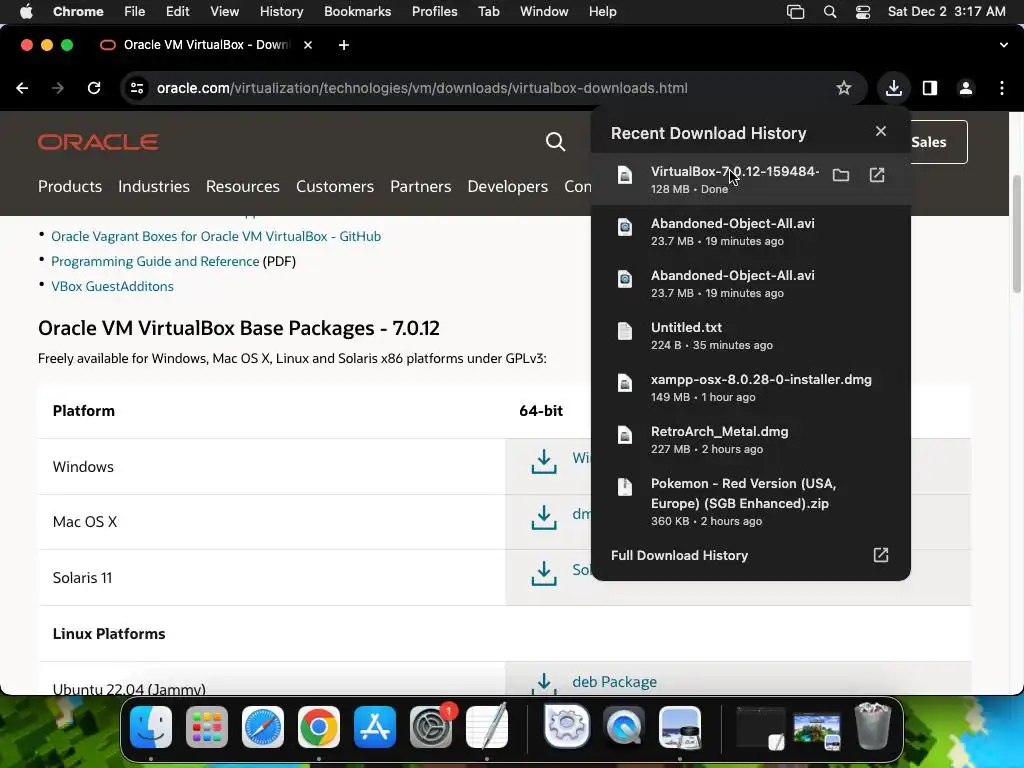Open VirtualBox download file externally
This screenshot has width=1024, height=768.
coord(877,175)
